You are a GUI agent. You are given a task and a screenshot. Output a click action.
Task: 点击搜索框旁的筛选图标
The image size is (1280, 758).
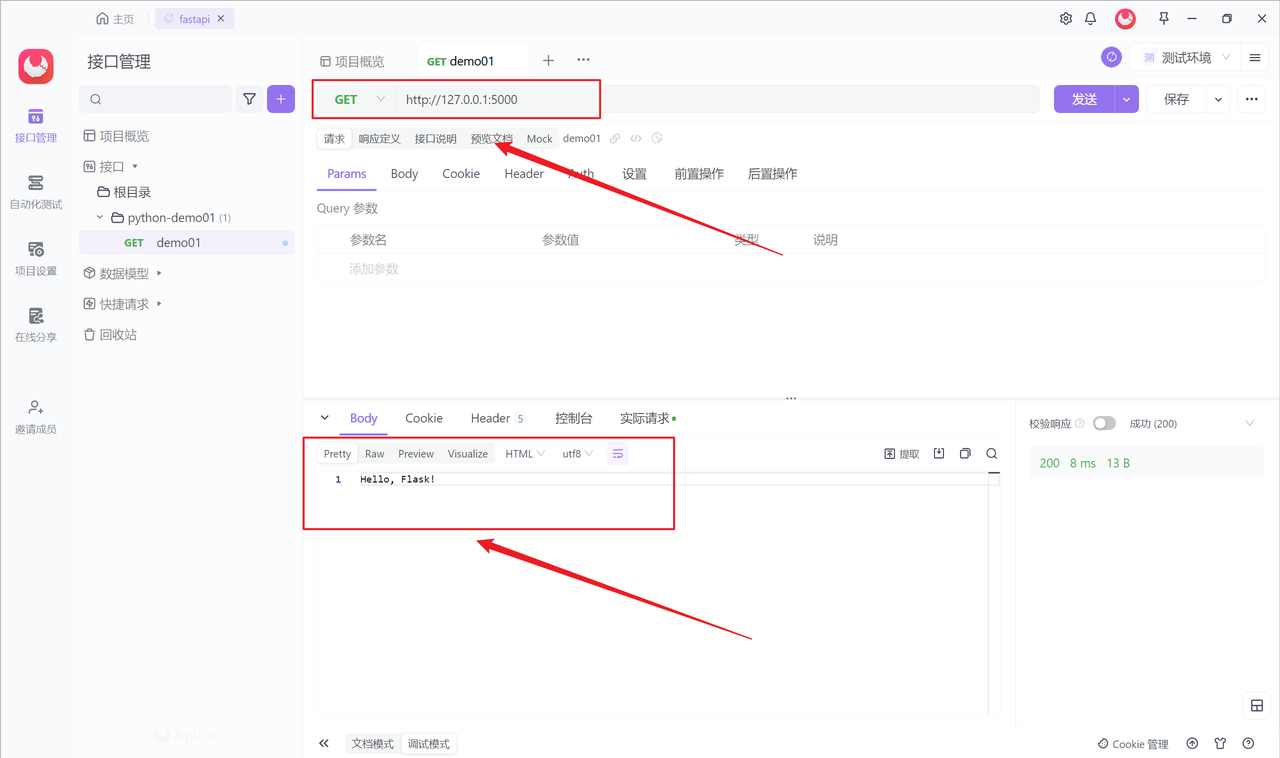coord(249,99)
